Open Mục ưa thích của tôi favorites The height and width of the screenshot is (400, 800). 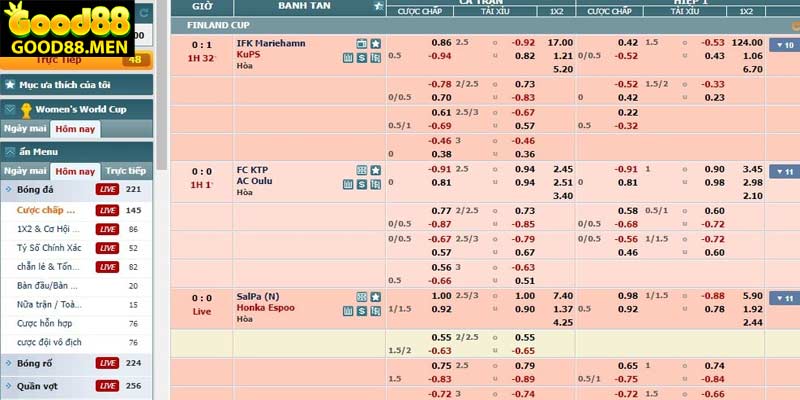click(77, 85)
